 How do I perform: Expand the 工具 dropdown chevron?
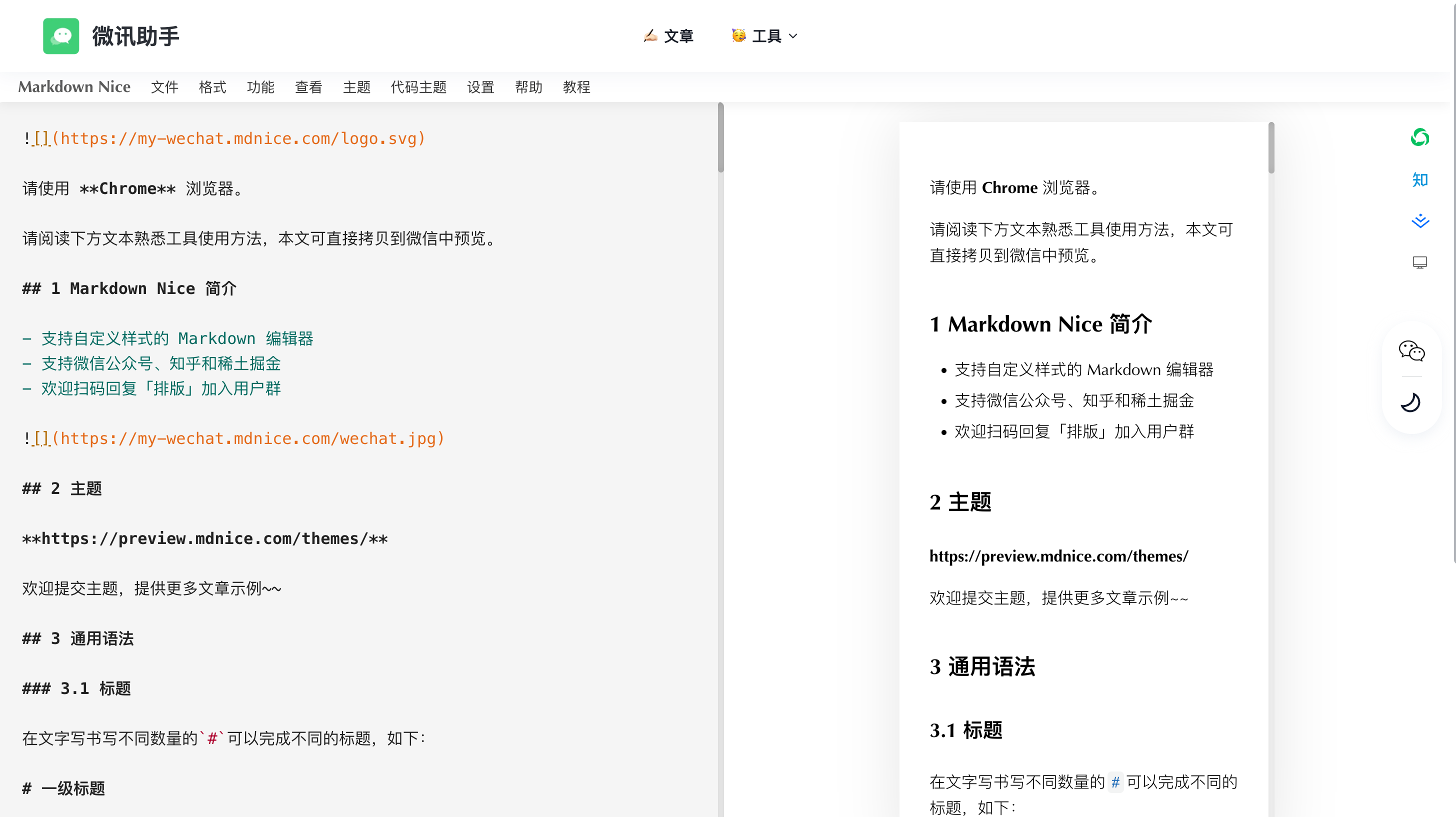click(793, 36)
